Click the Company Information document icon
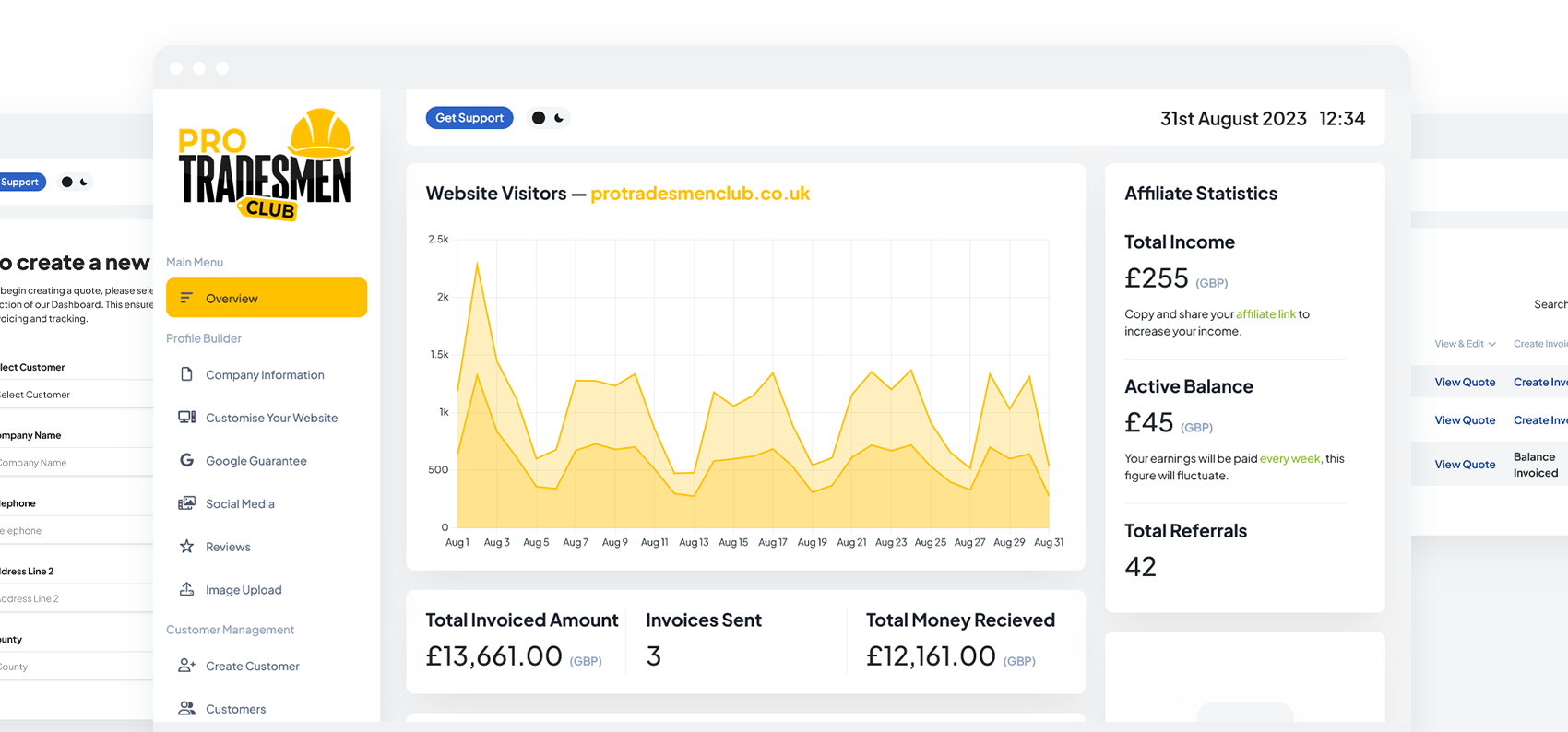 click(186, 374)
